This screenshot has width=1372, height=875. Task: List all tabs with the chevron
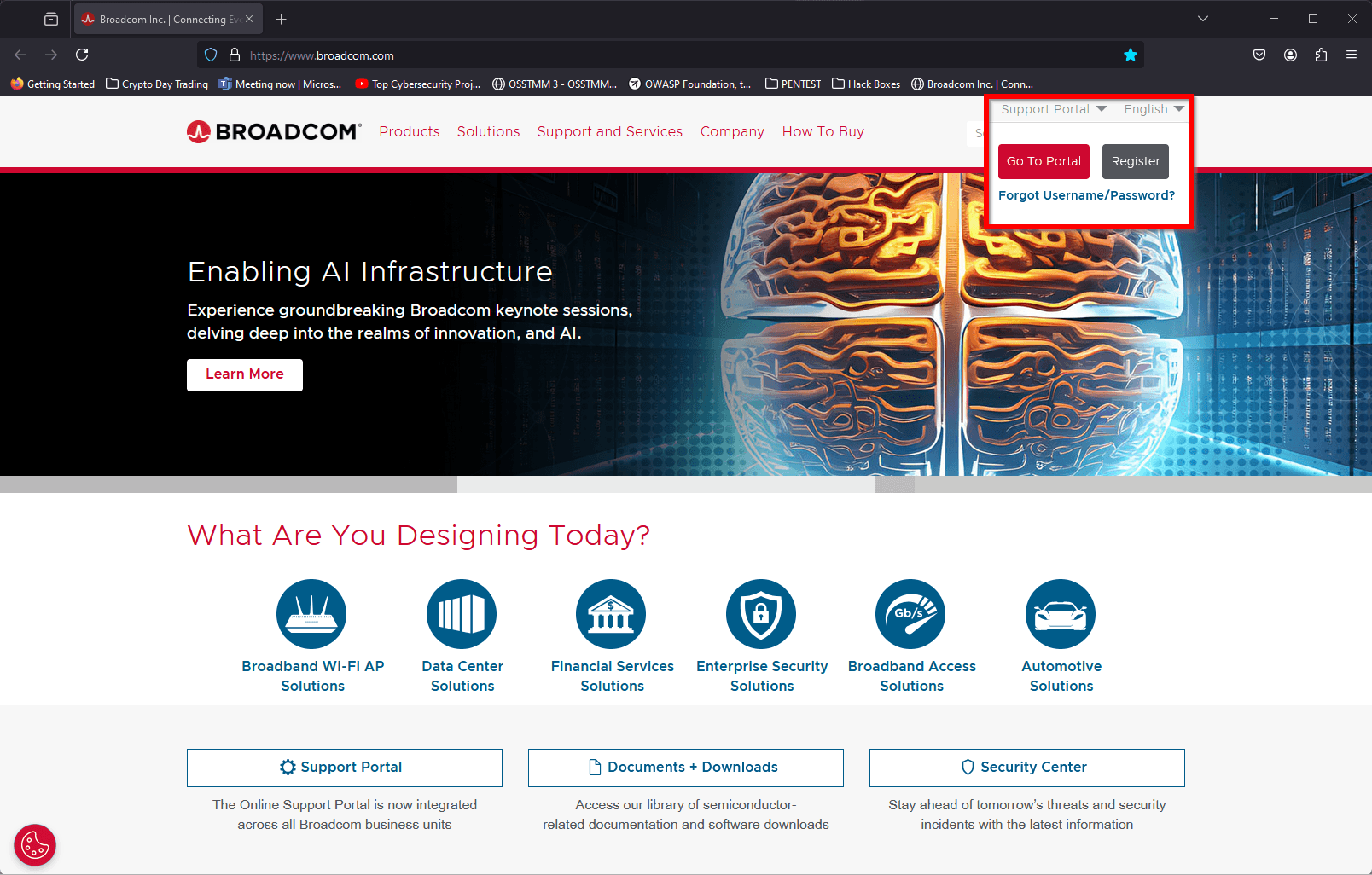pos(1203,19)
